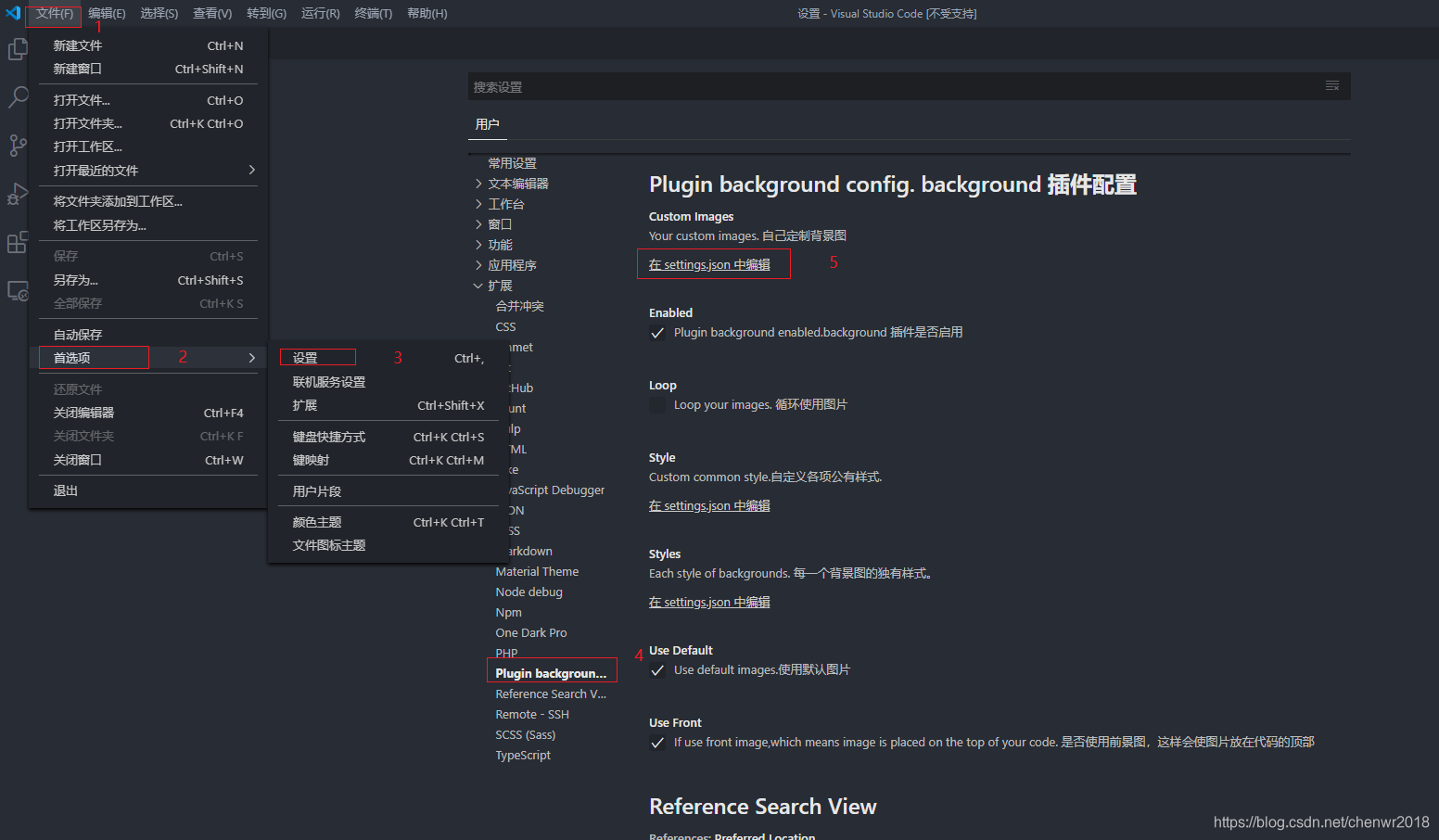The width and height of the screenshot is (1439, 840).
Task: Select Material Theme in settings tree
Action: coord(537,572)
